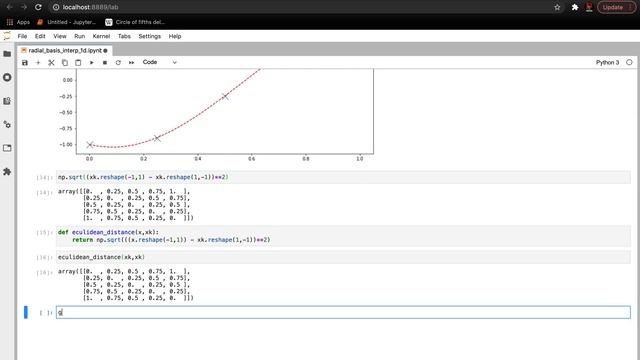Select the radial_basis_interp_1d.ipynb tab
This screenshot has width=640, height=360.
(x=64, y=50)
